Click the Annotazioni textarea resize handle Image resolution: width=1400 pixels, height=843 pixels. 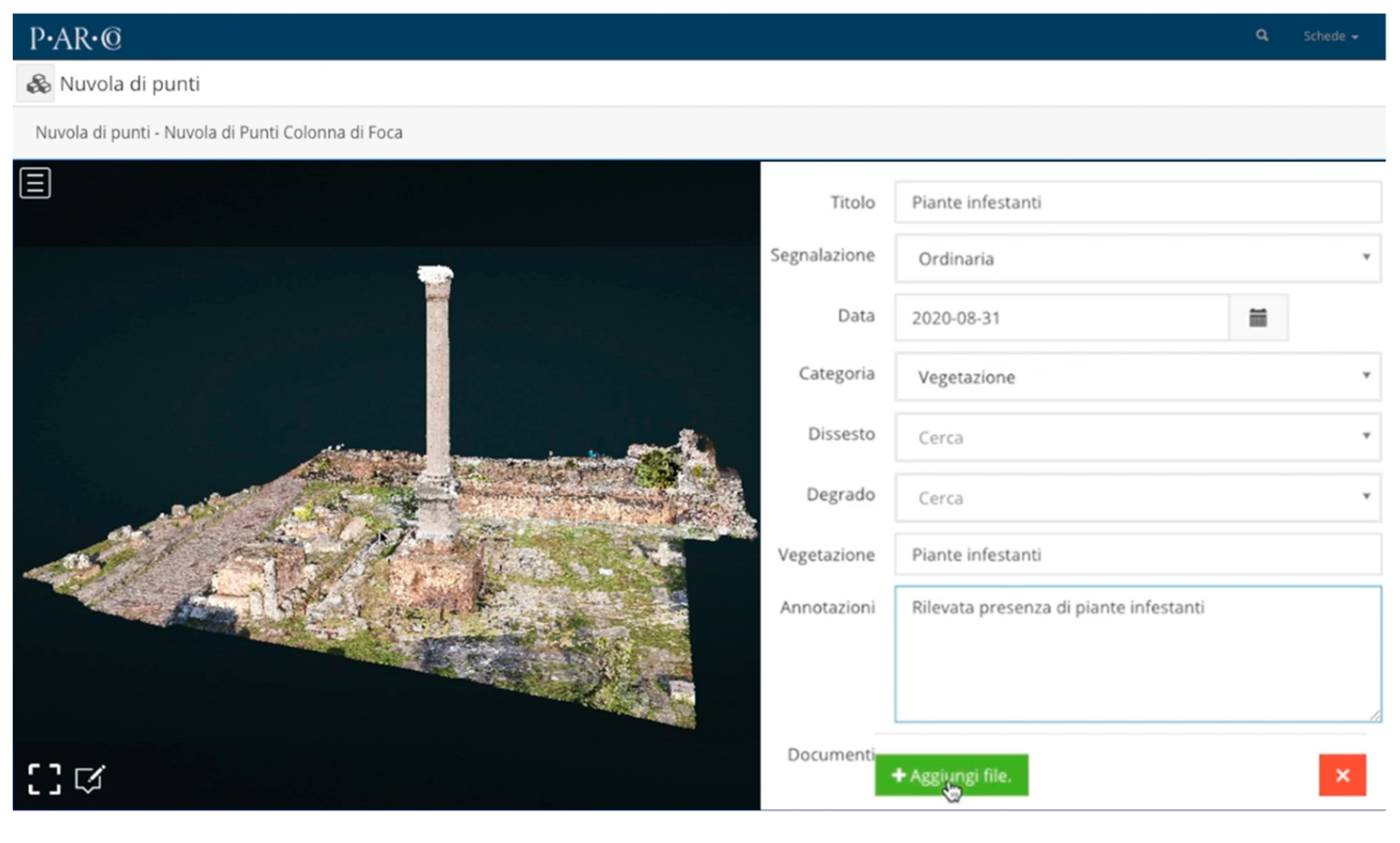coord(1375,716)
